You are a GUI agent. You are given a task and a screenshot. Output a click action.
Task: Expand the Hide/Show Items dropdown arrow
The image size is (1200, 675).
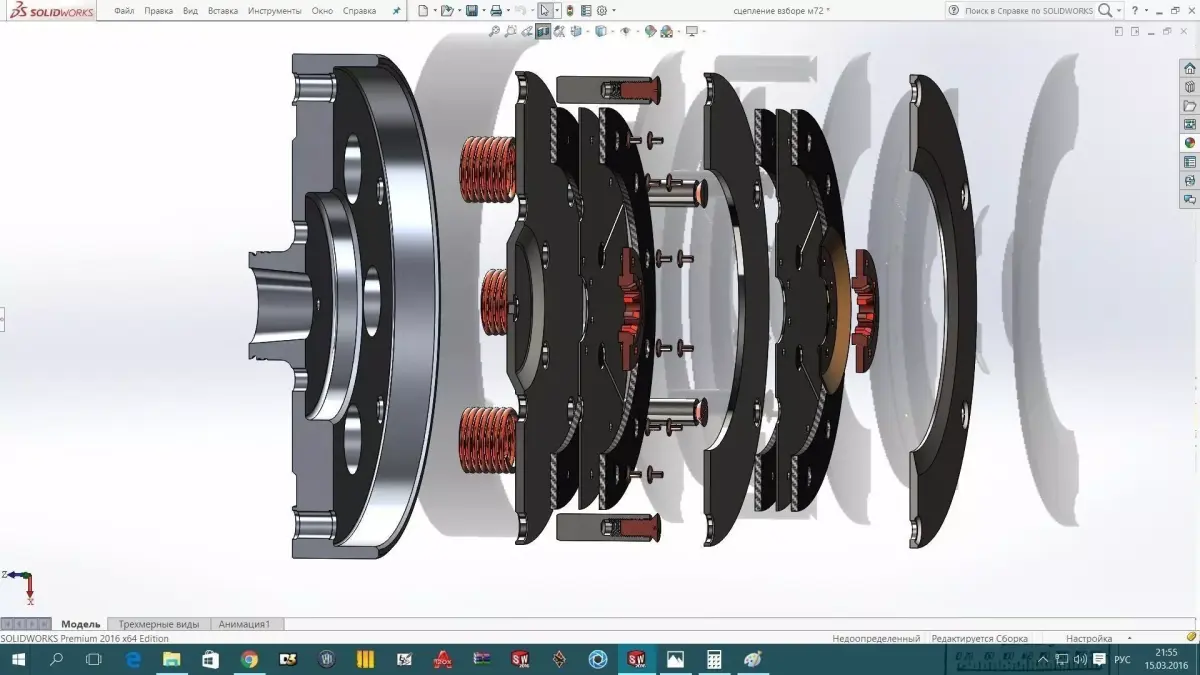point(637,32)
